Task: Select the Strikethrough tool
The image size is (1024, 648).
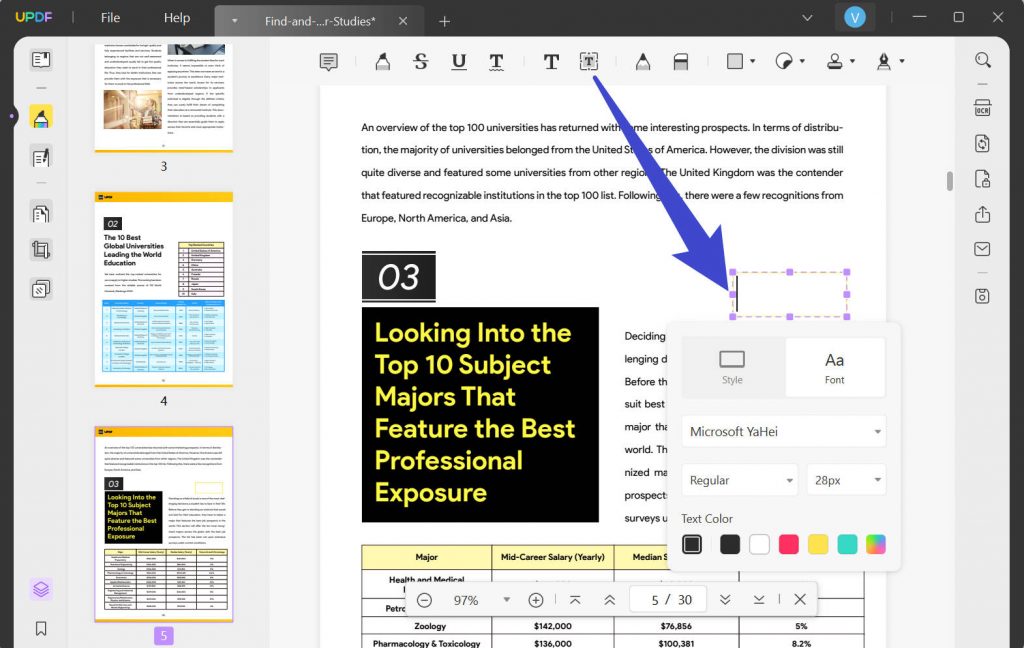Action: click(x=420, y=61)
